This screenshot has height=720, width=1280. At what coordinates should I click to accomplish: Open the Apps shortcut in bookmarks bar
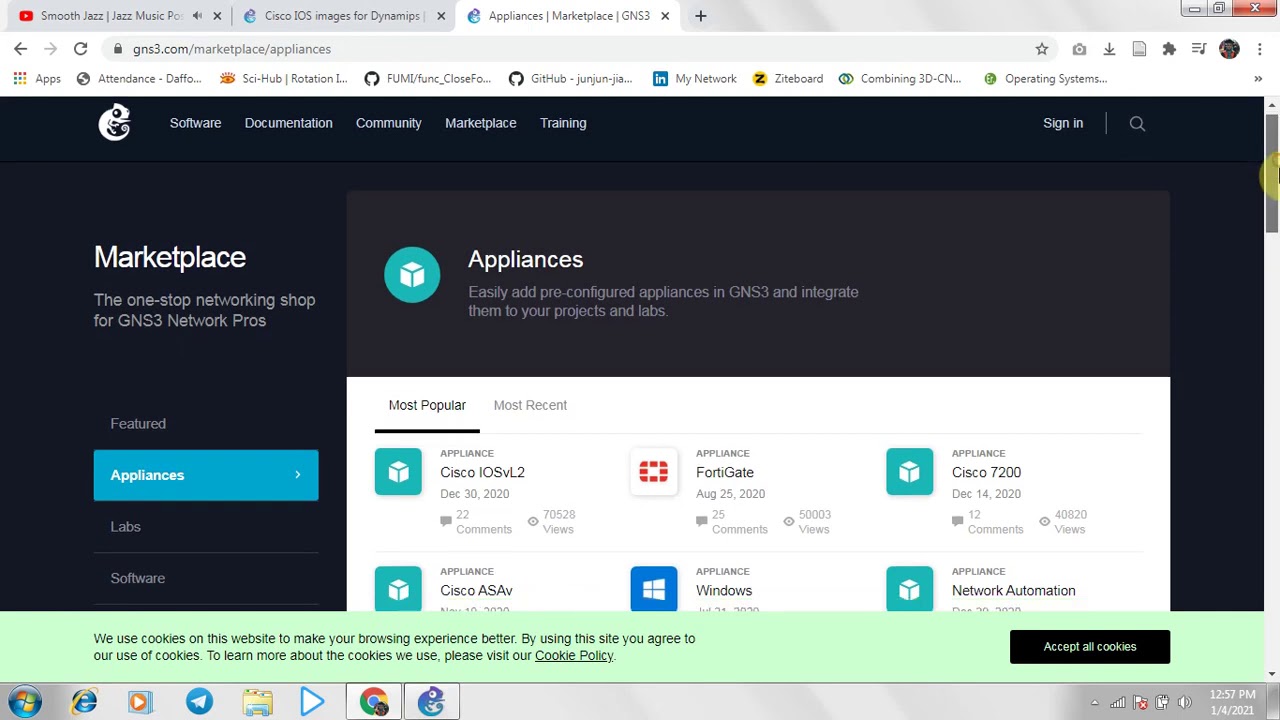pyautogui.click(x=37, y=79)
